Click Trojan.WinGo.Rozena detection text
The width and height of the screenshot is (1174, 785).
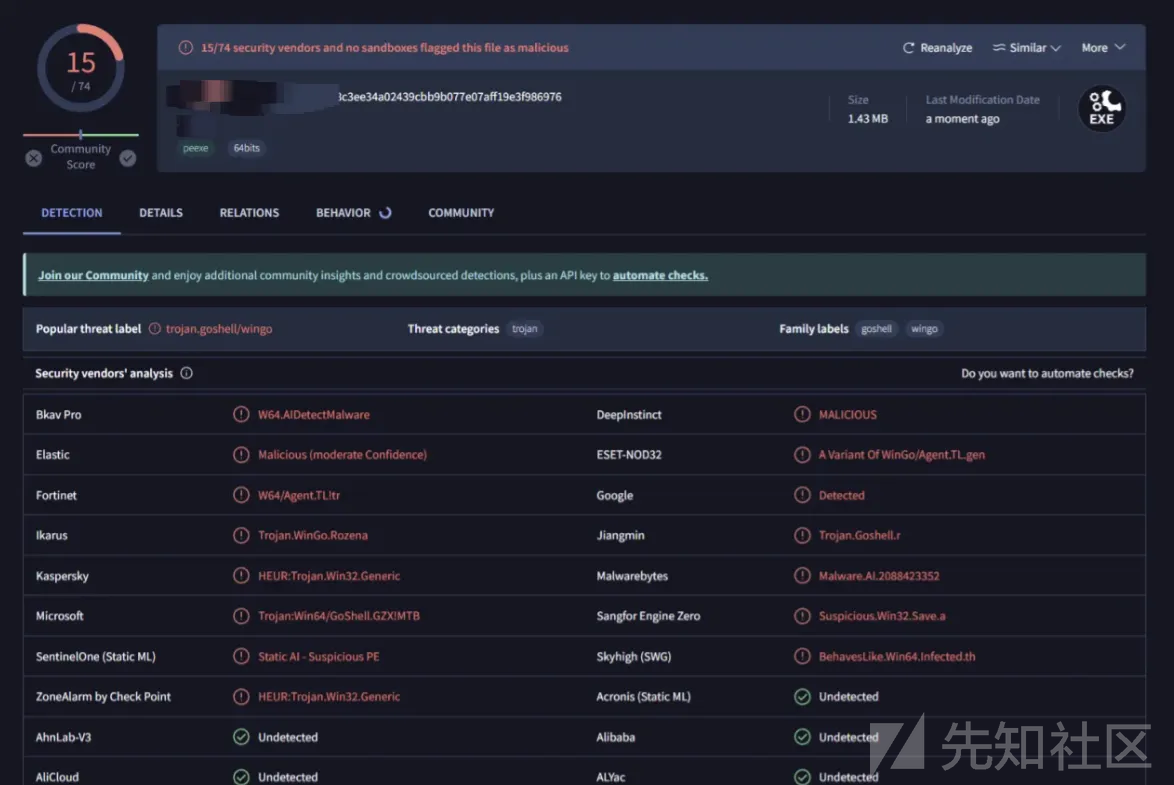[x=313, y=536]
